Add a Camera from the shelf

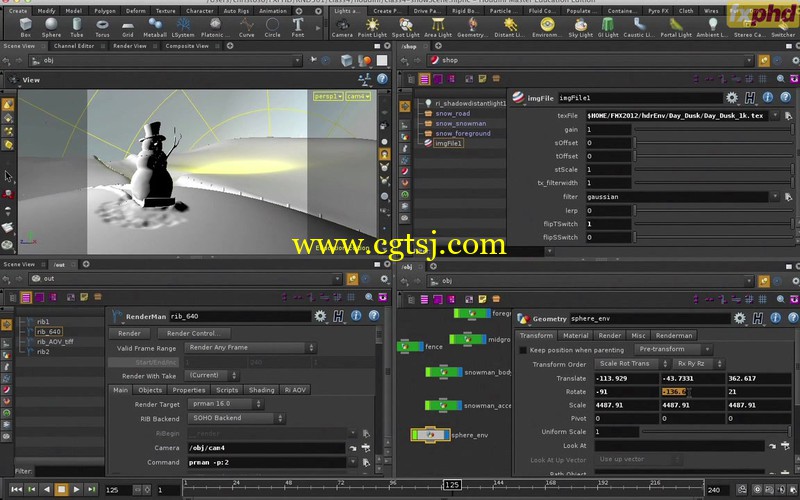[342, 27]
